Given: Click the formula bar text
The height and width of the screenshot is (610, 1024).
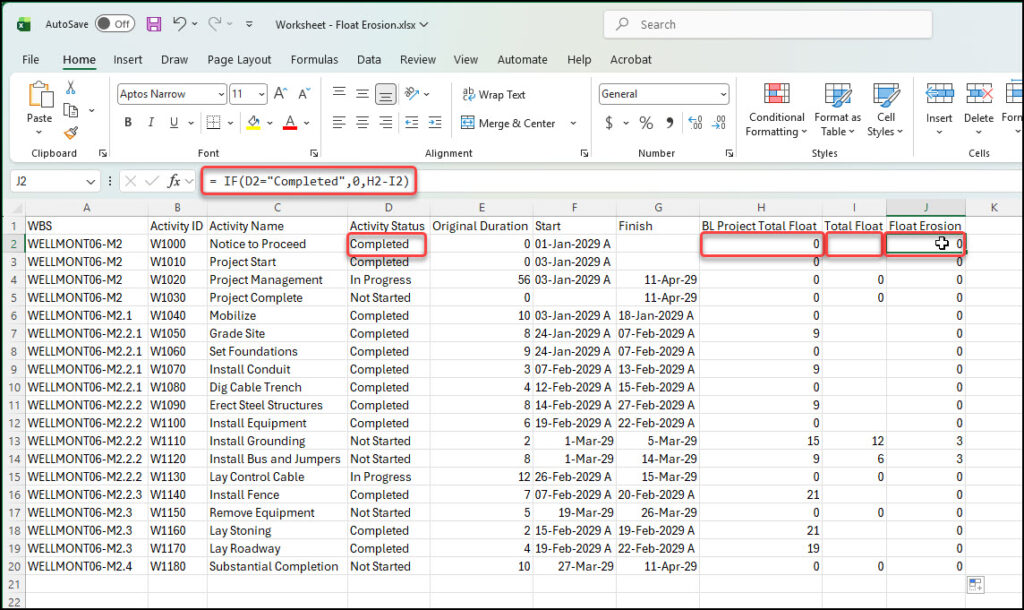Looking at the screenshot, I should click(x=310, y=181).
